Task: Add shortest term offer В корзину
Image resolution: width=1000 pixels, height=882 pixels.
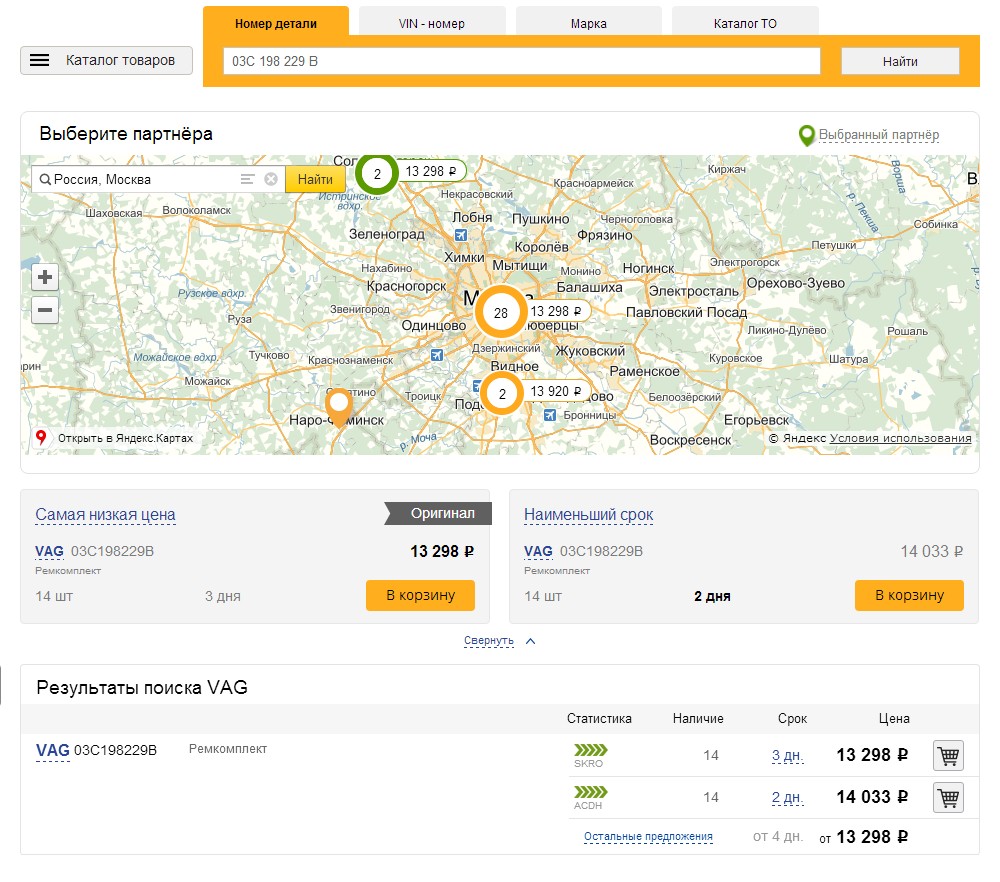Action: tap(909, 595)
